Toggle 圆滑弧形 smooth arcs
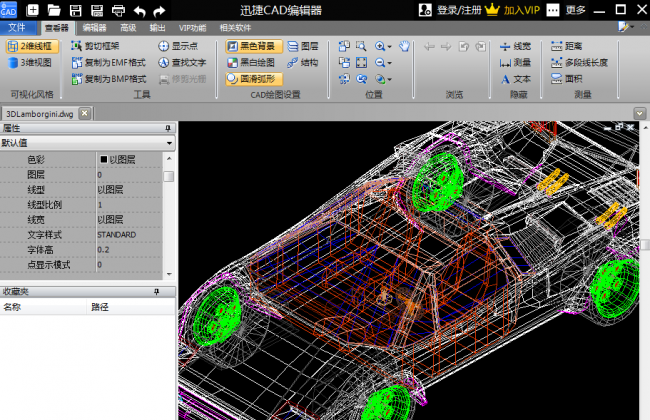This screenshot has width=650, height=420. click(254, 79)
